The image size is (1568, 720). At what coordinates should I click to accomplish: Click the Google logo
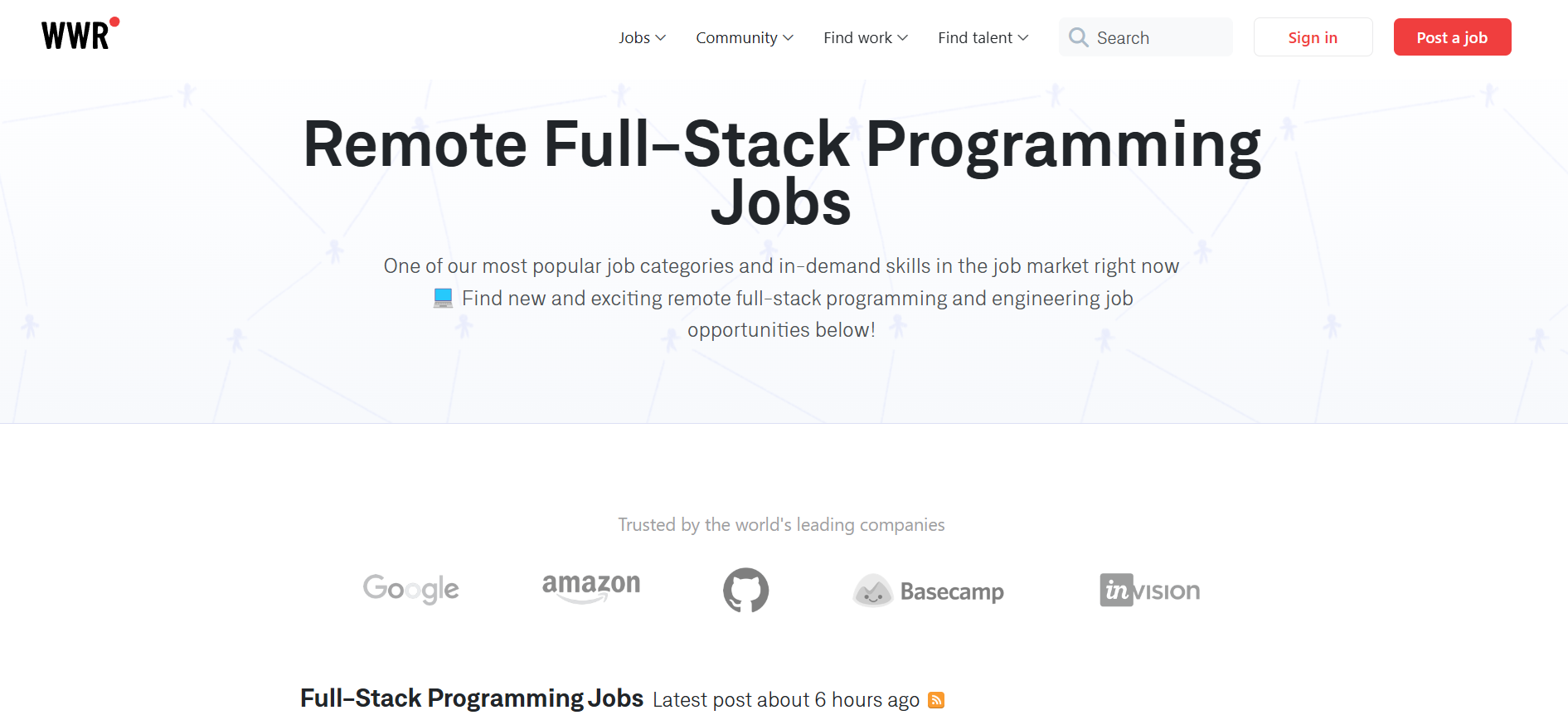(410, 589)
